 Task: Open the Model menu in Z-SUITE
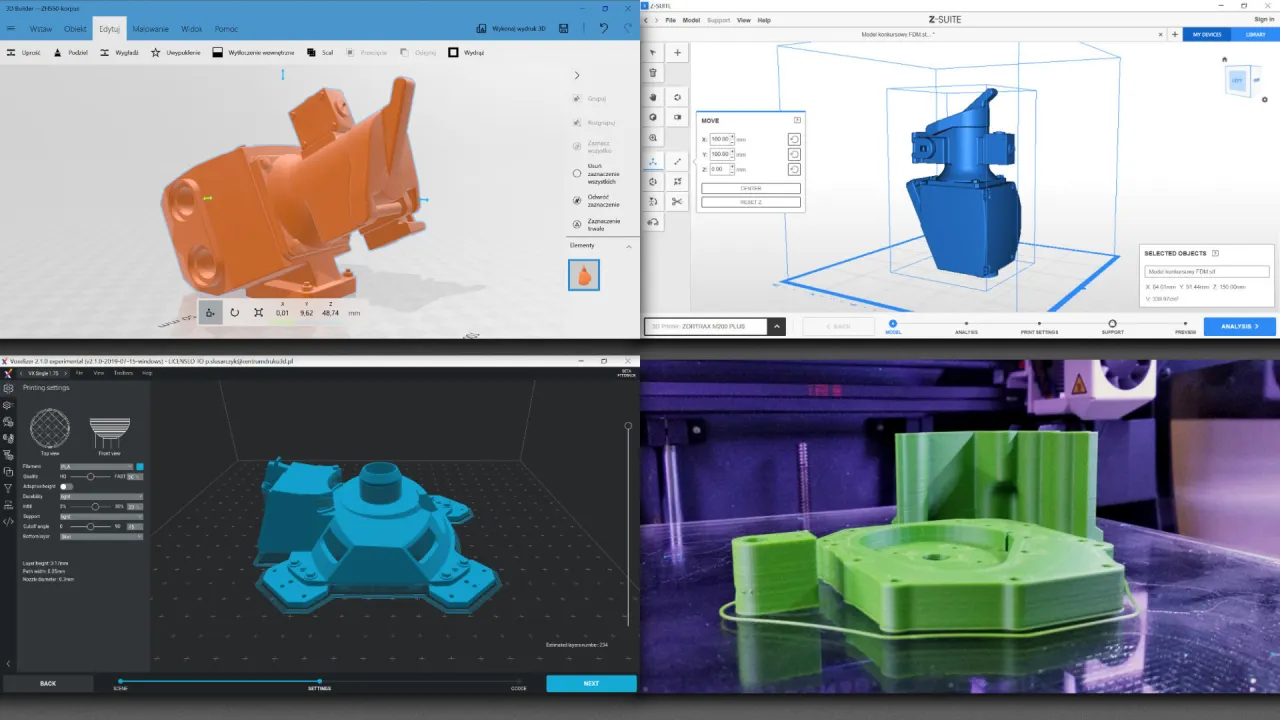[692, 19]
